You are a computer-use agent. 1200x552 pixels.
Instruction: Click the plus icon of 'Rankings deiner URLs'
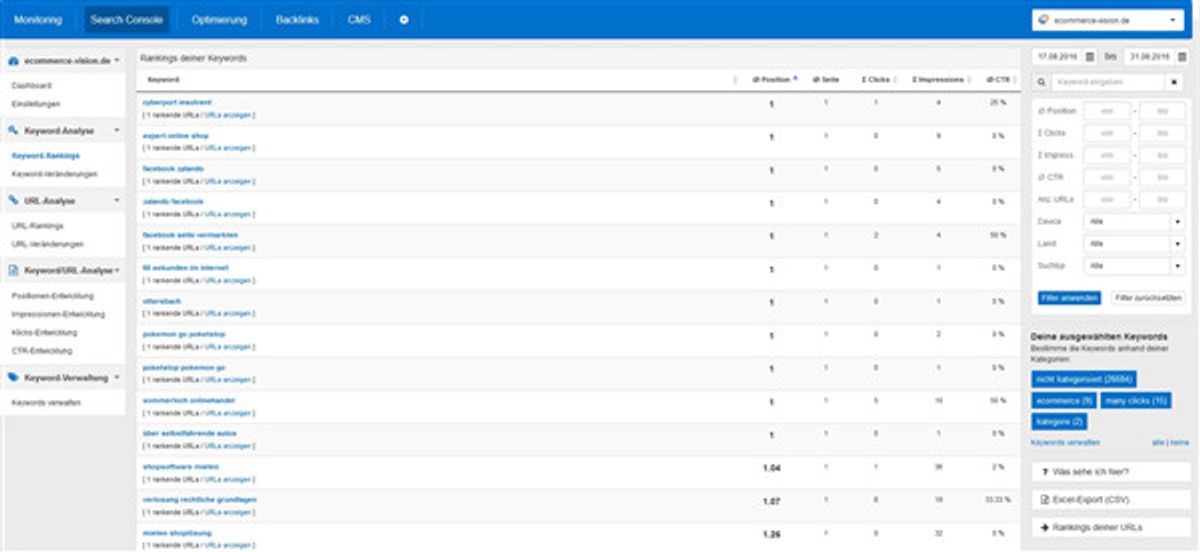(1045, 526)
